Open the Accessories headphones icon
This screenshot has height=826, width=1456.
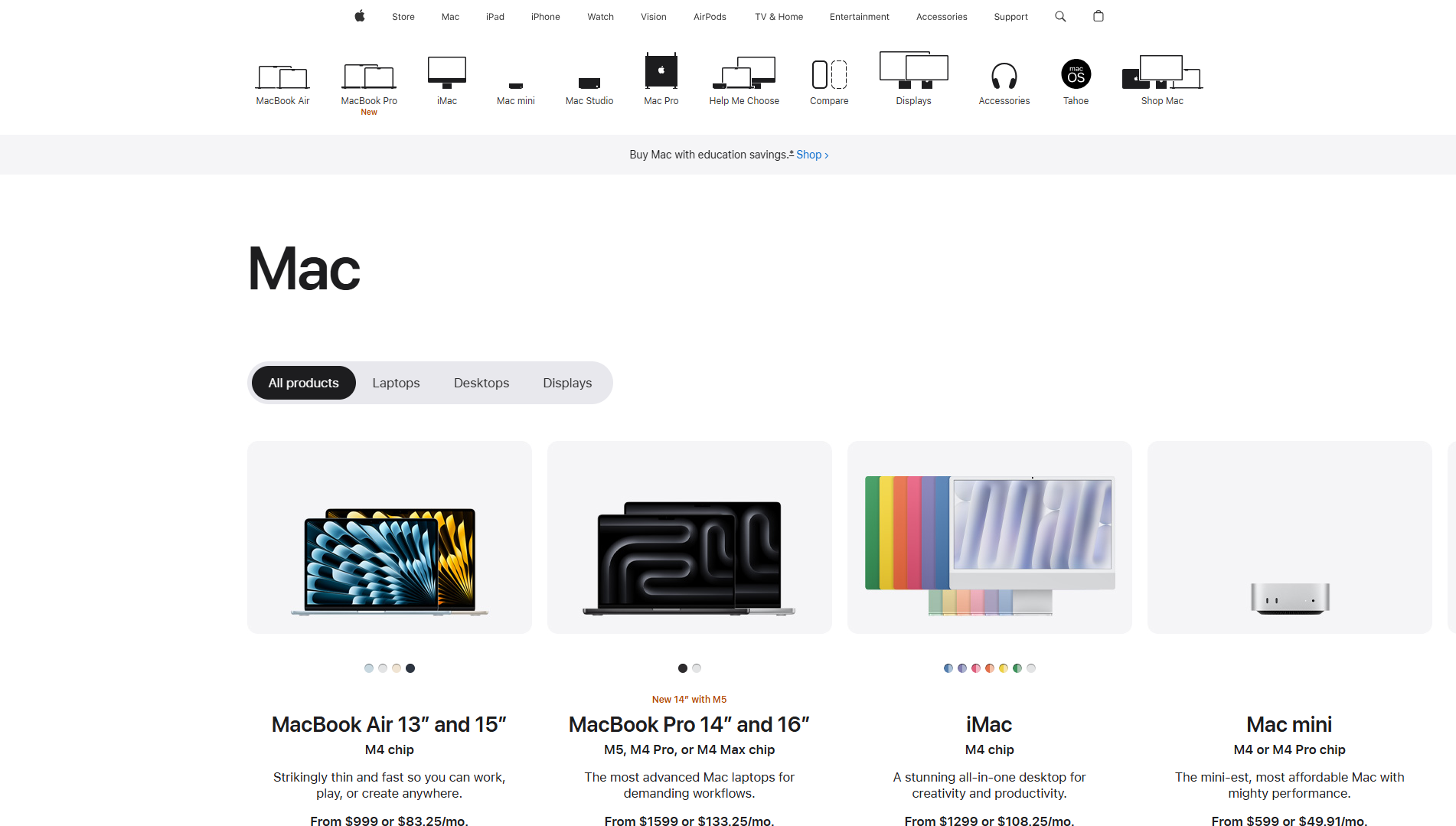click(1004, 76)
